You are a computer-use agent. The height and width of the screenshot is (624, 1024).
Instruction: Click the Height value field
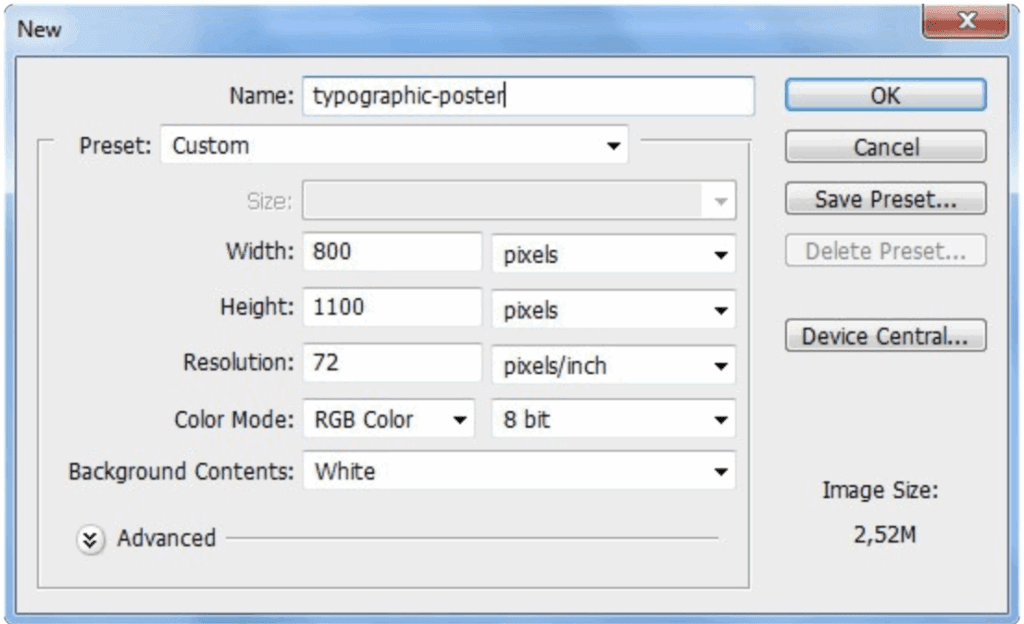click(392, 308)
